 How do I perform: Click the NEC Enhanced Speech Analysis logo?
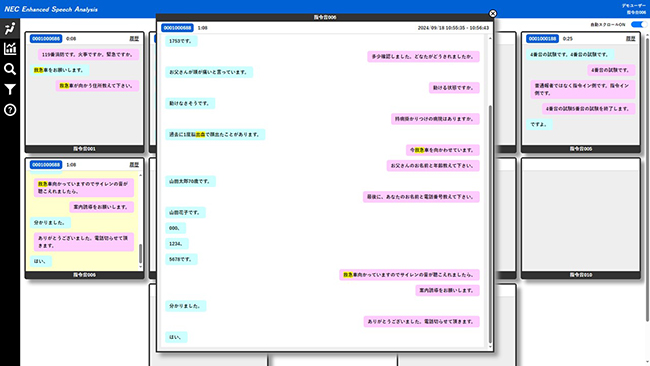click(x=51, y=9)
